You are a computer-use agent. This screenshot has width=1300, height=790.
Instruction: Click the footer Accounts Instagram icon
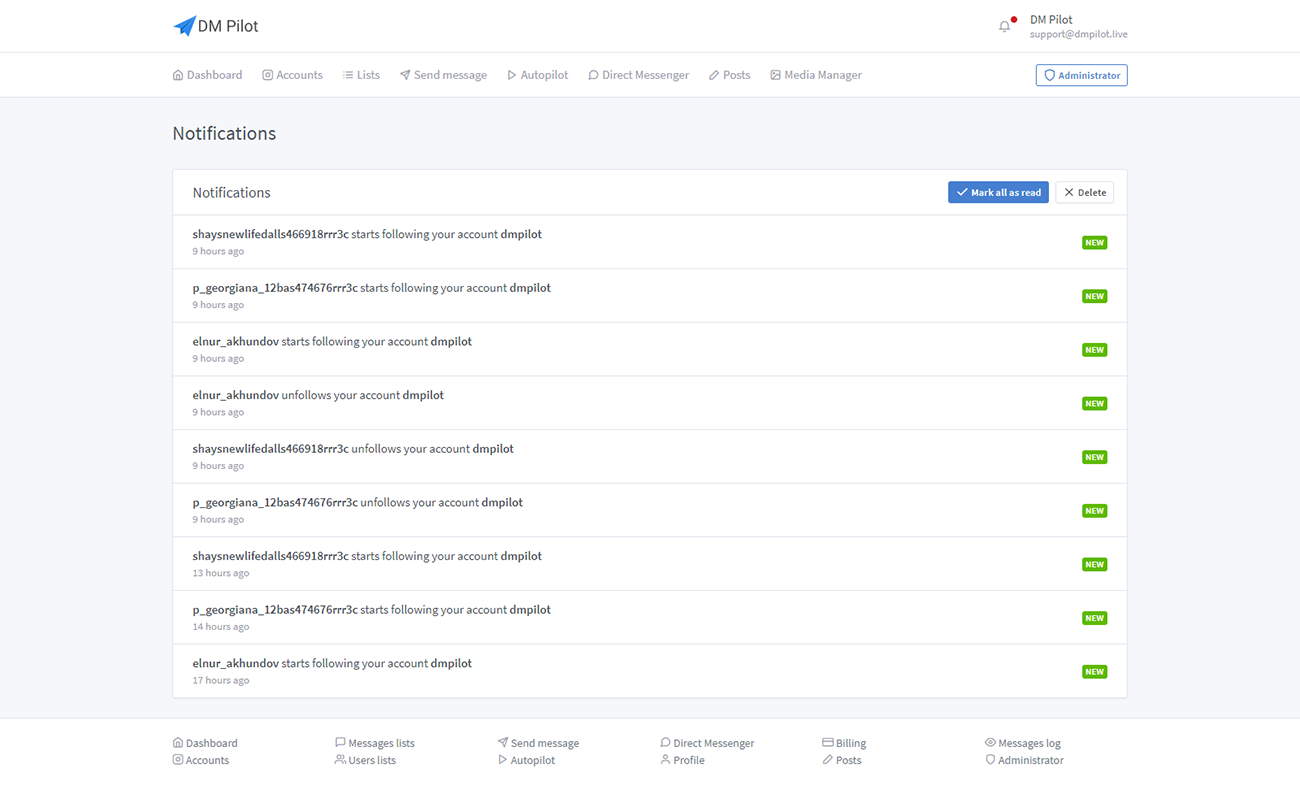coord(178,760)
